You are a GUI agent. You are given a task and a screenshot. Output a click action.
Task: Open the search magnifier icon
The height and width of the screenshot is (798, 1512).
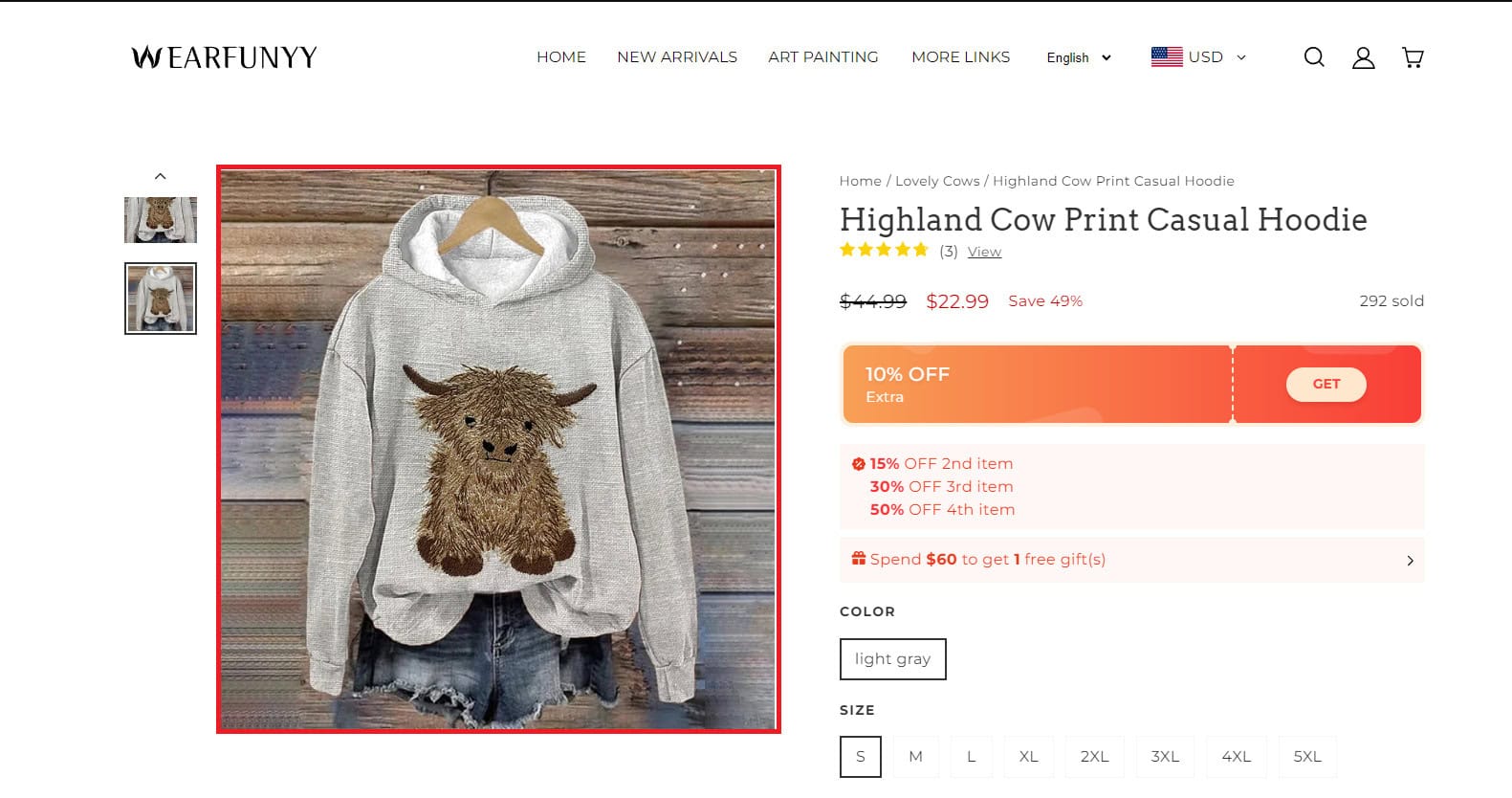click(x=1314, y=57)
